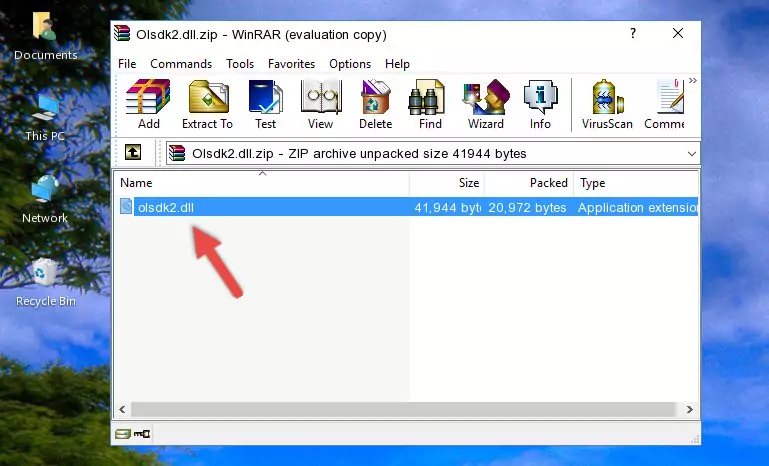
Task: Click the Comment toolbar icon
Action: 665,104
